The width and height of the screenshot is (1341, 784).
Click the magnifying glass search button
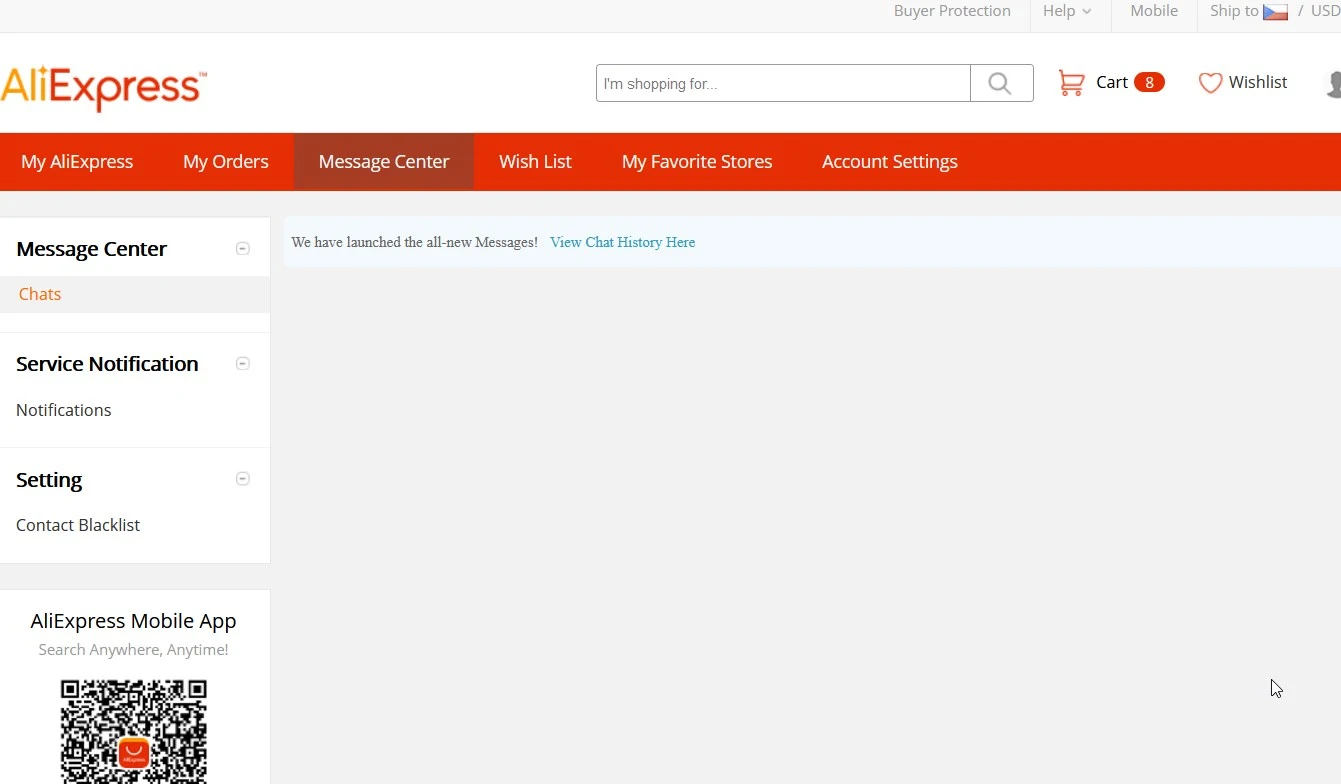point(1001,83)
